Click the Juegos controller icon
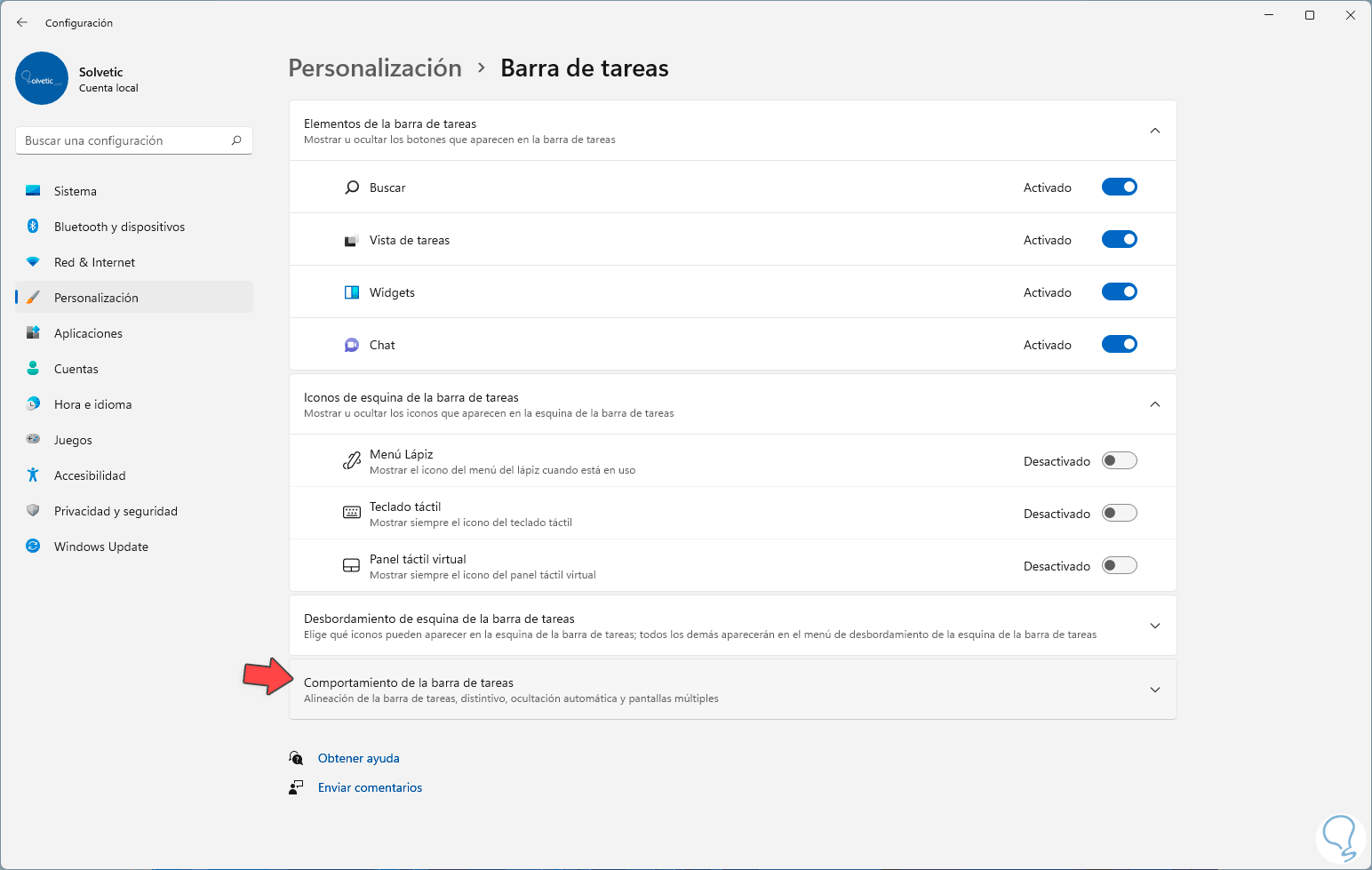This screenshot has width=1372, height=870. (x=33, y=439)
